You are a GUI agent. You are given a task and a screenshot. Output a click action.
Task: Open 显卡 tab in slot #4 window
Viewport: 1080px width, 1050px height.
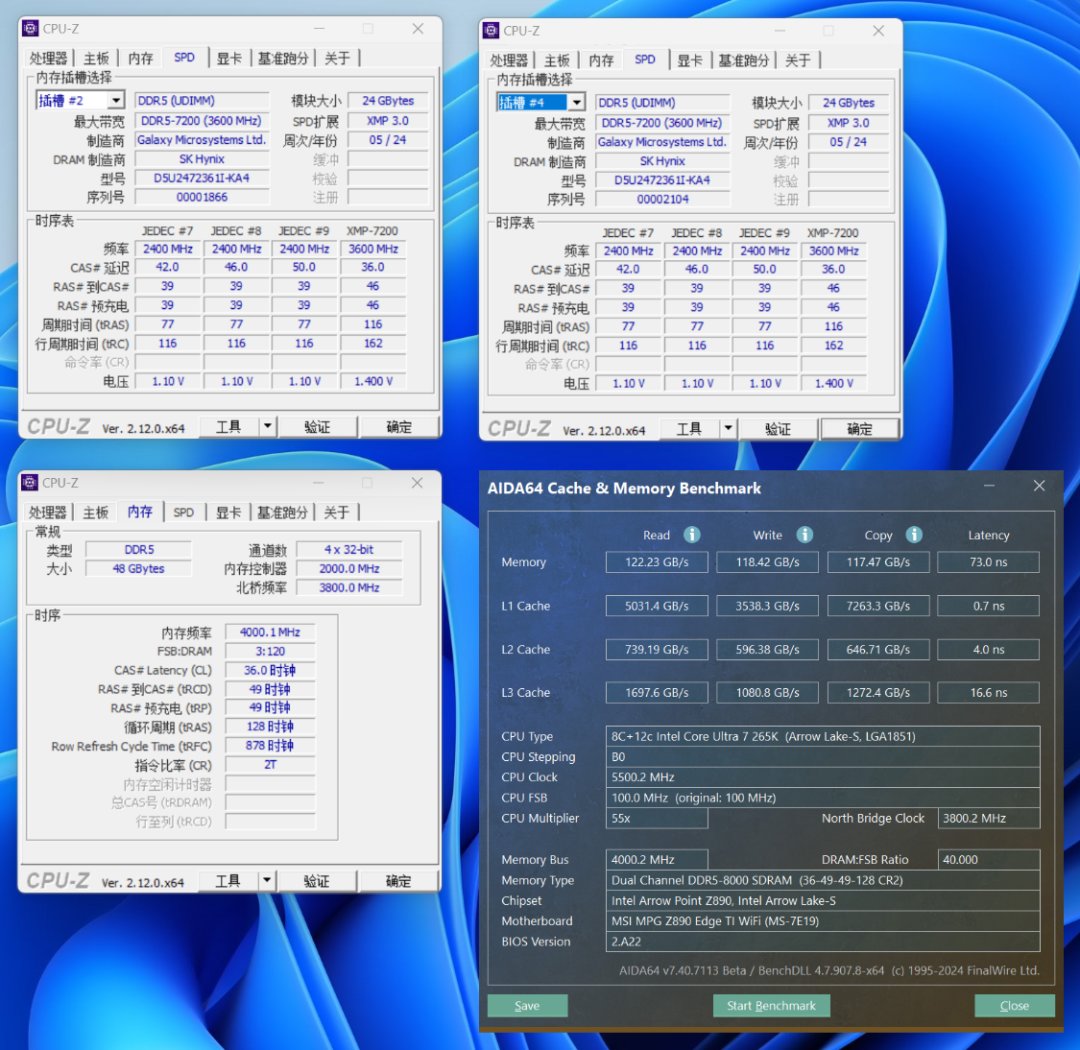(x=689, y=60)
